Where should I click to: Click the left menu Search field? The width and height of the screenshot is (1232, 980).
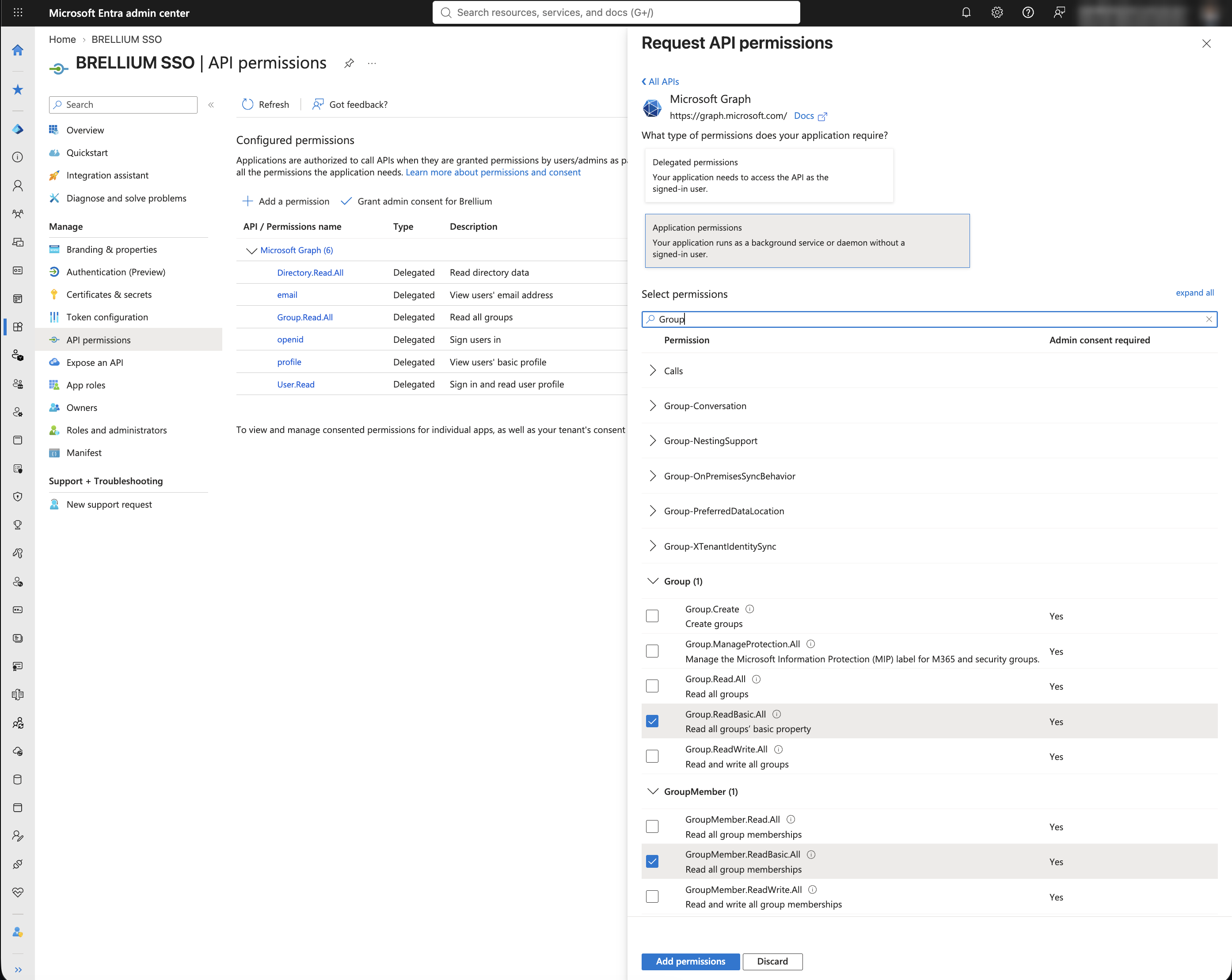coord(123,105)
